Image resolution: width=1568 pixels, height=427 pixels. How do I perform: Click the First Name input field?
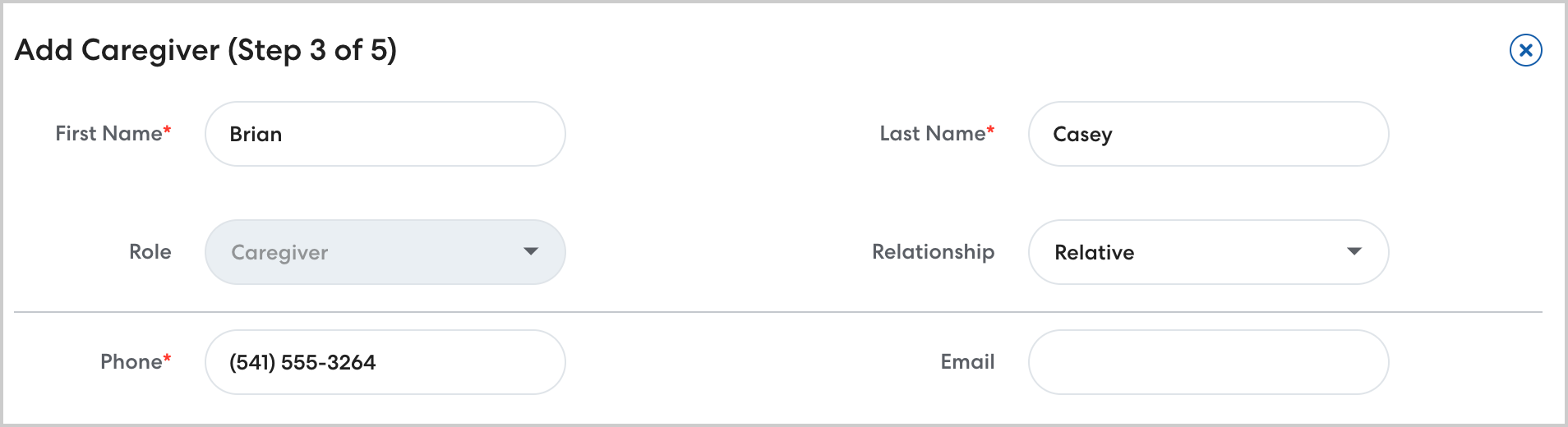coord(385,134)
